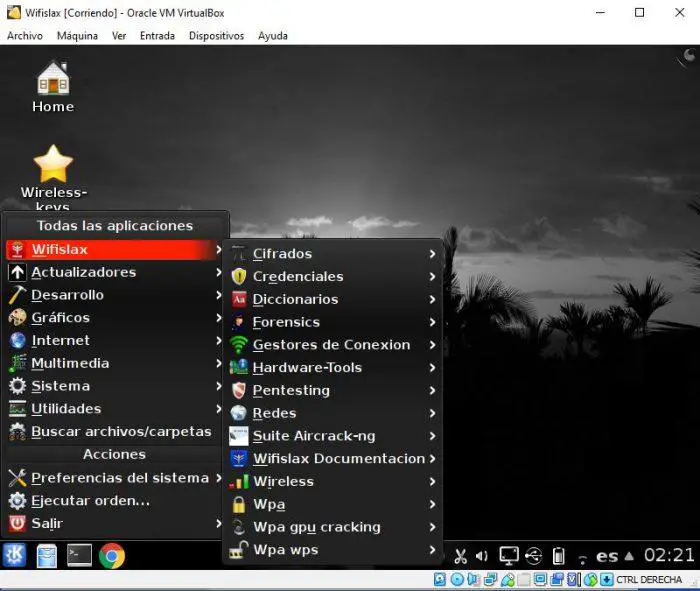Select the Wifislax menu entry

tap(114, 250)
